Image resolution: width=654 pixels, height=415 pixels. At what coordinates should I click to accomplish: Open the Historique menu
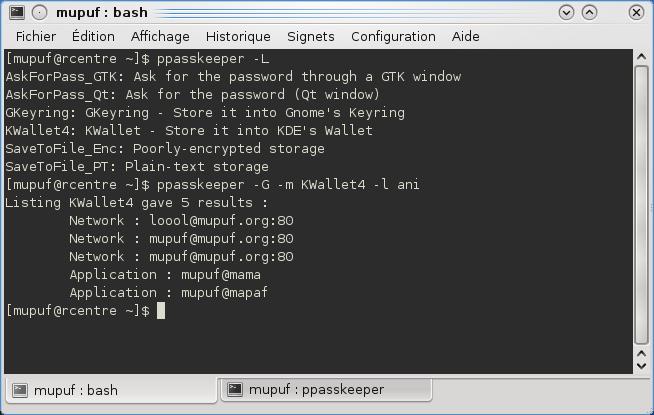click(238, 37)
